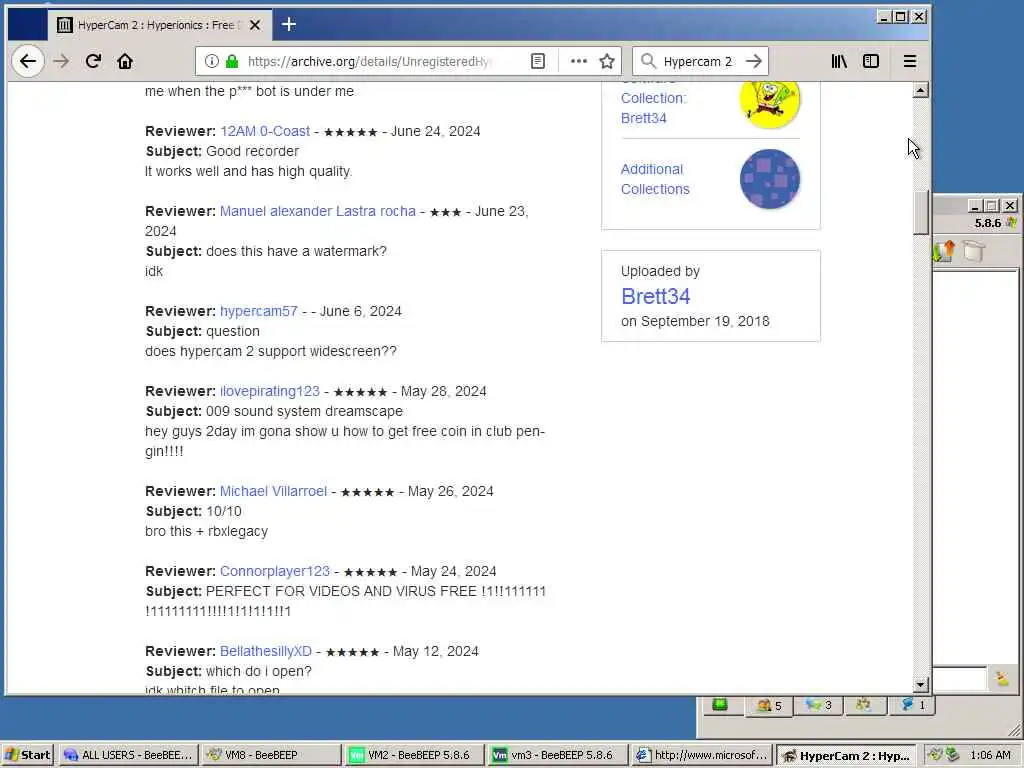The image size is (1024, 768).
Task: Click the Hypercam 2 search box text
Action: tap(697, 61)
